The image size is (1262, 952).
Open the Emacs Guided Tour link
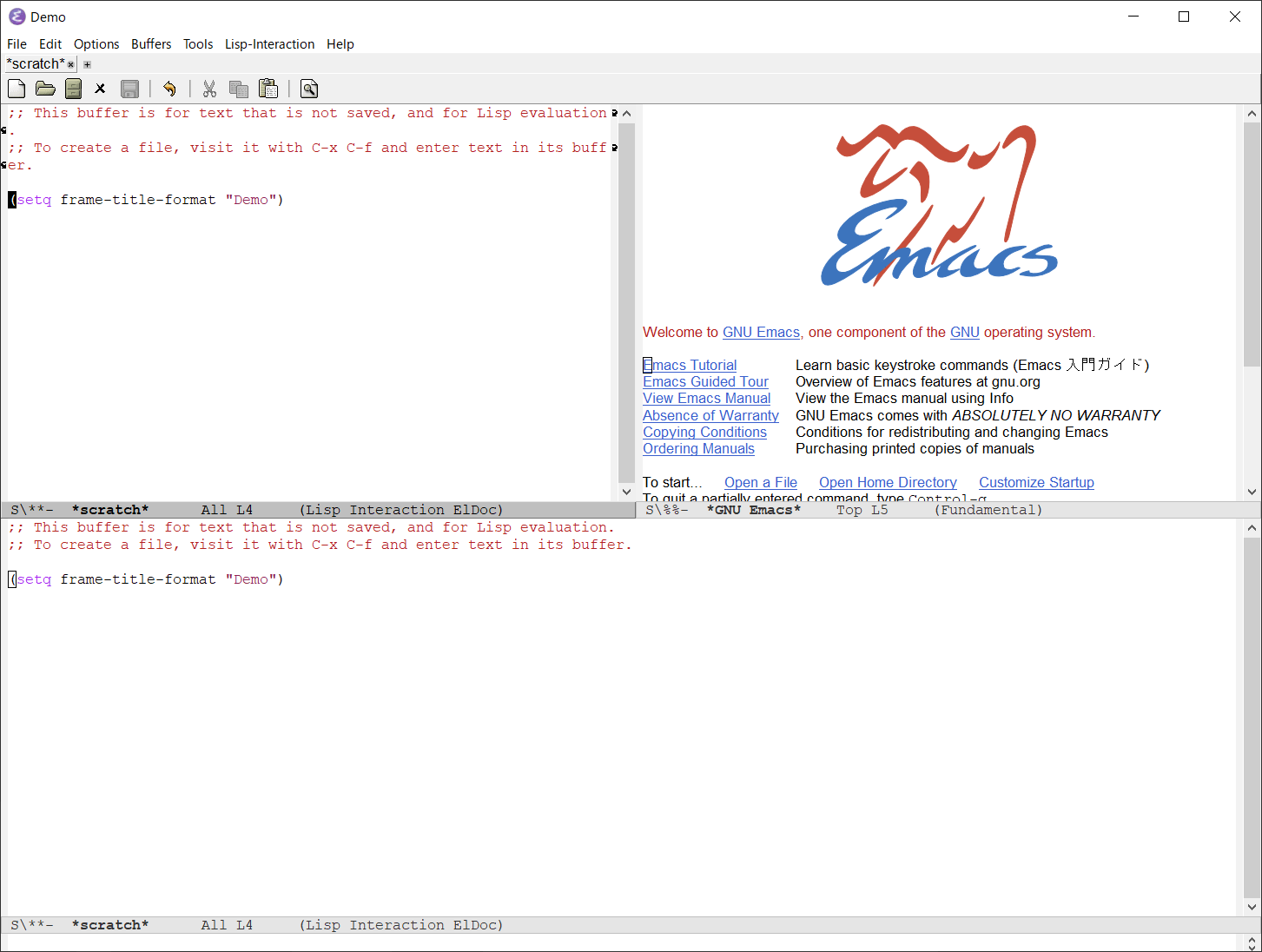pyautogui.click(x=705, y=382)
